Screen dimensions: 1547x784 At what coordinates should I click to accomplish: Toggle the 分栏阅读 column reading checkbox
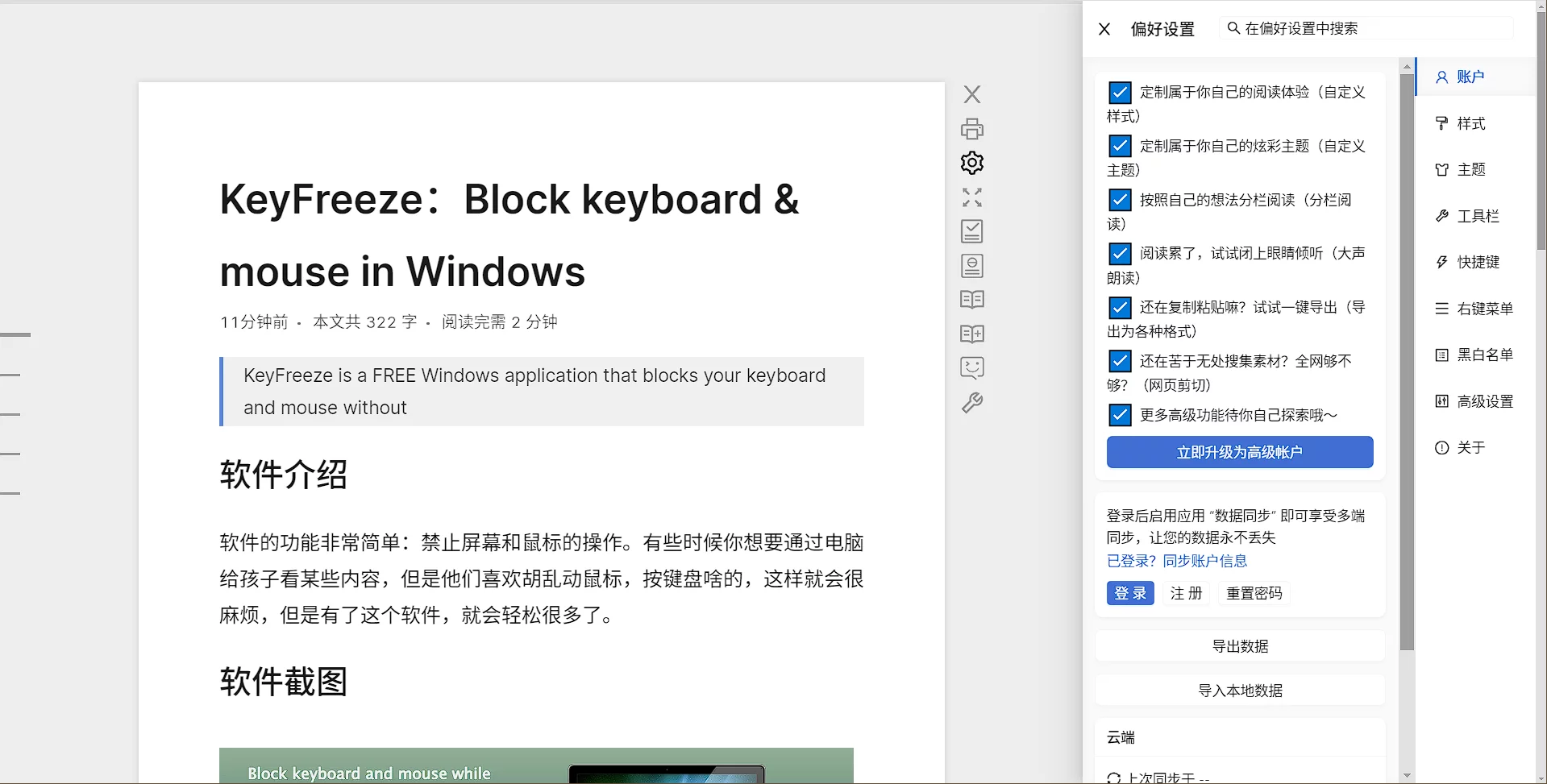coord(1120,200)
